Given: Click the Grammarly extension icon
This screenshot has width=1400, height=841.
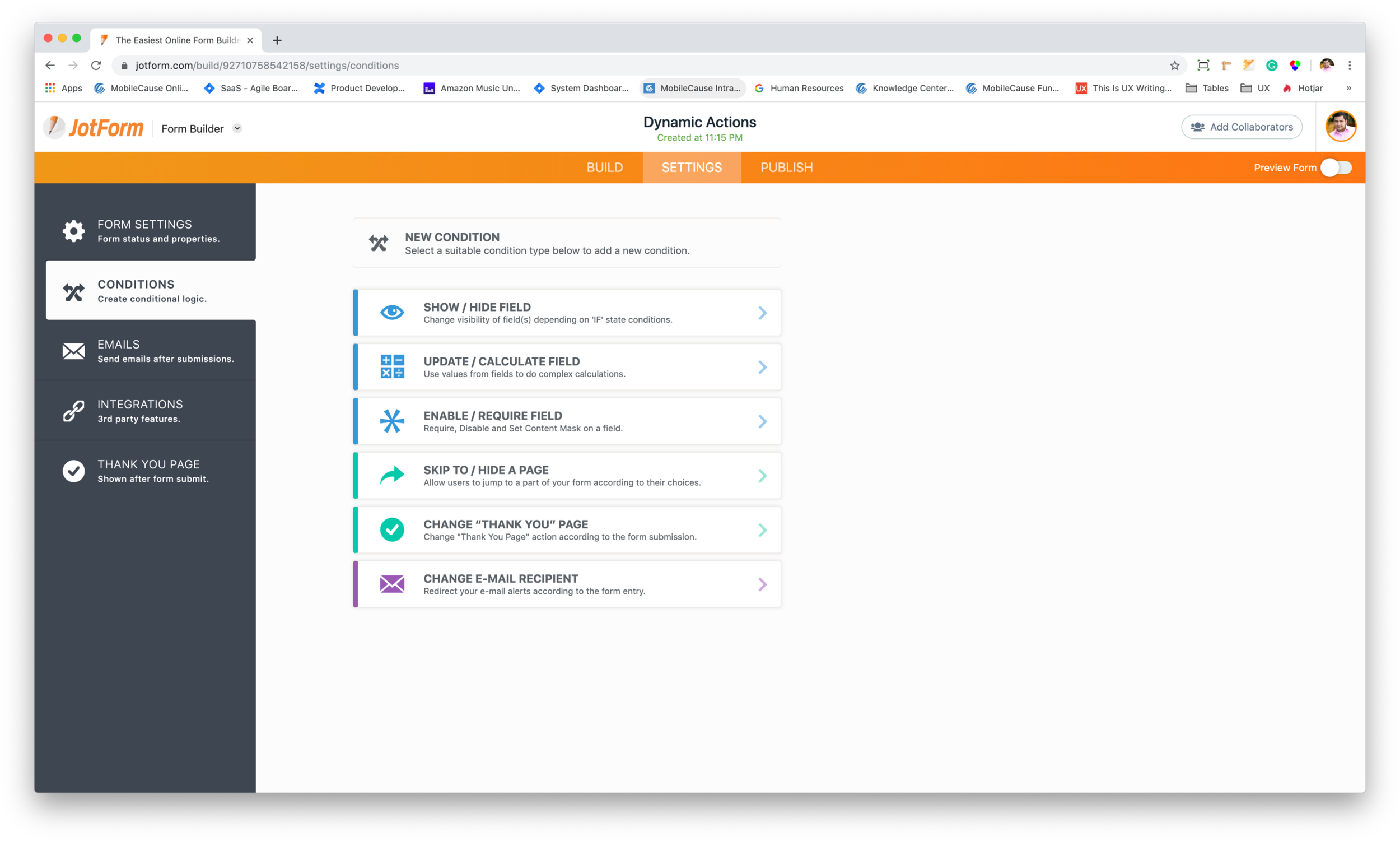Looking at the screenshot, I should tap(1271, 65).
